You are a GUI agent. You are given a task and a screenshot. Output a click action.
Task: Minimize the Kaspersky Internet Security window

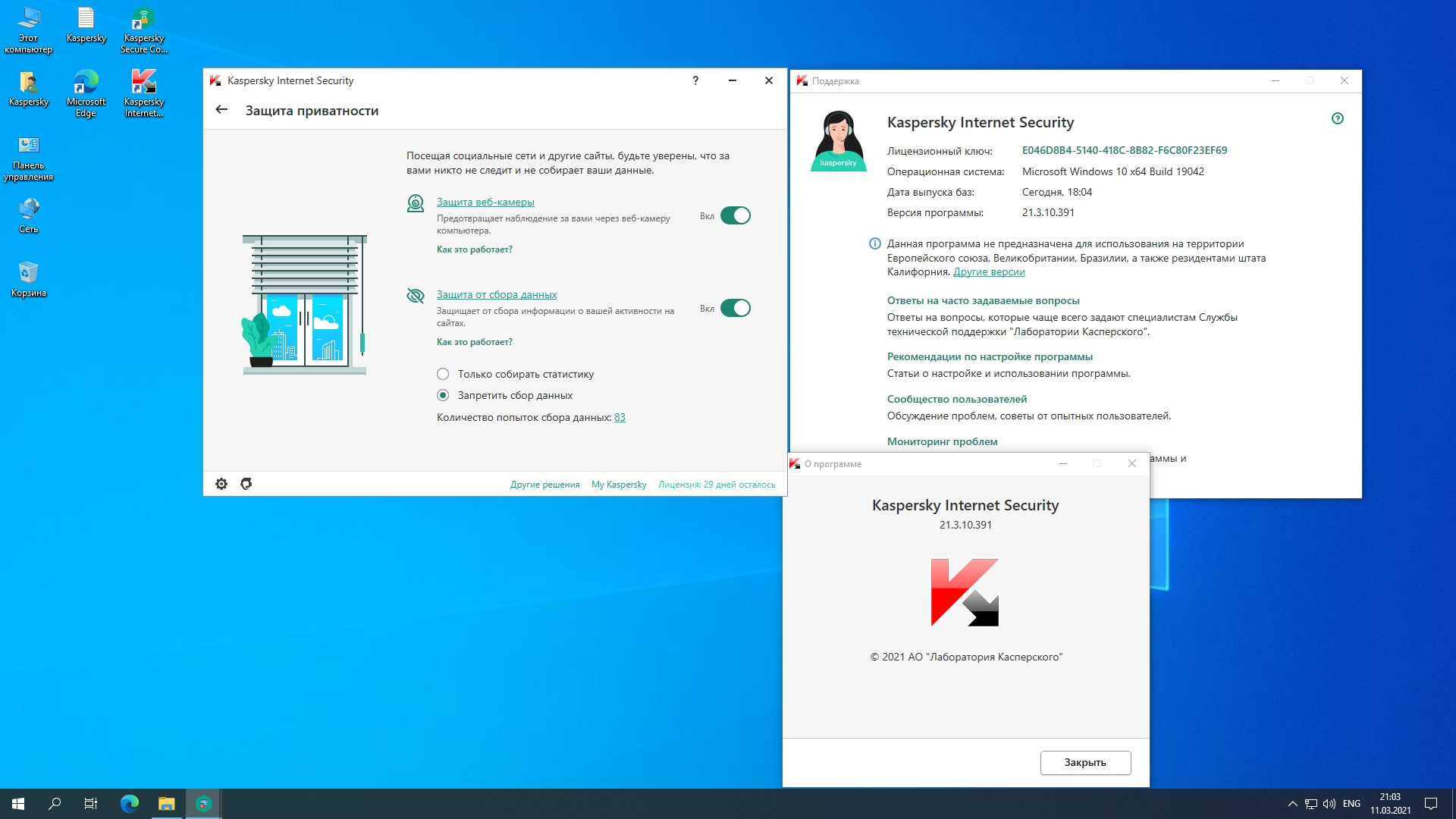(733, 80)
